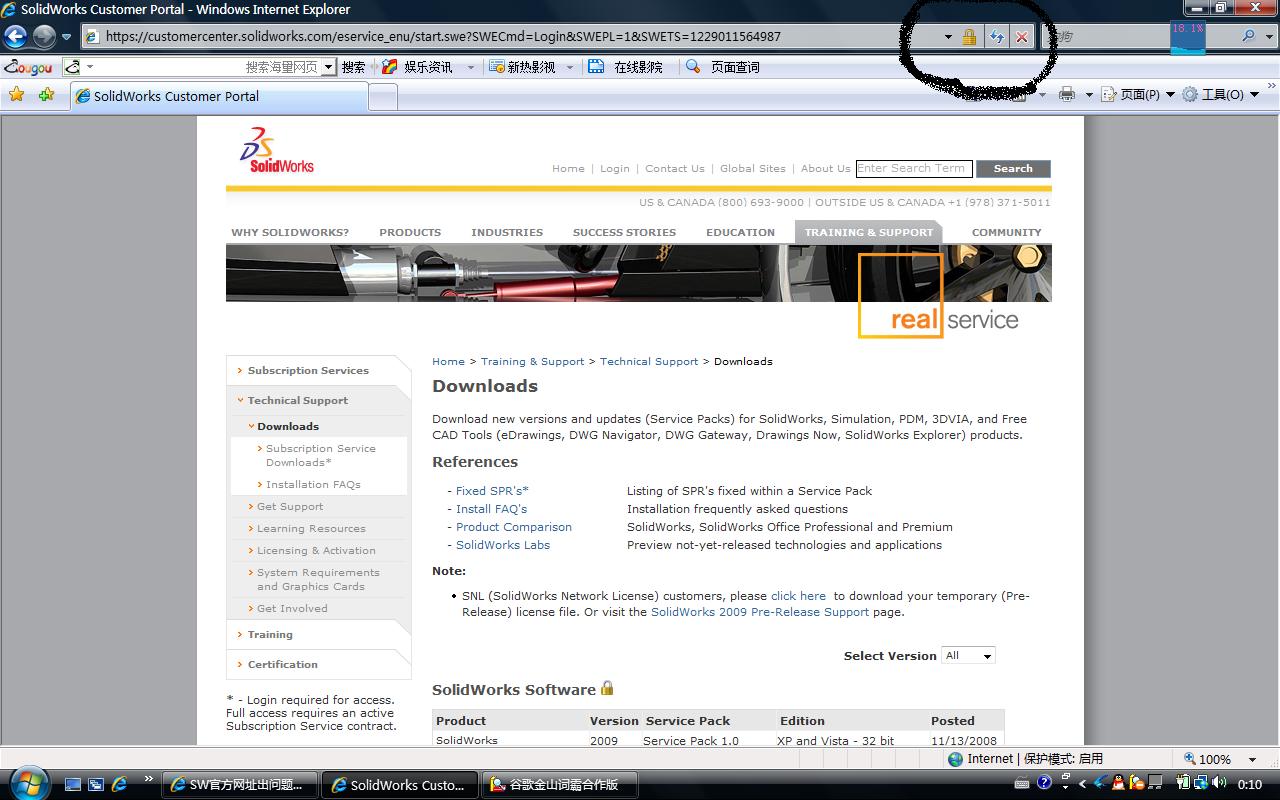Click the IE Back arrow button
This screenshot has height=800, width=1280.
coord(15,37)
